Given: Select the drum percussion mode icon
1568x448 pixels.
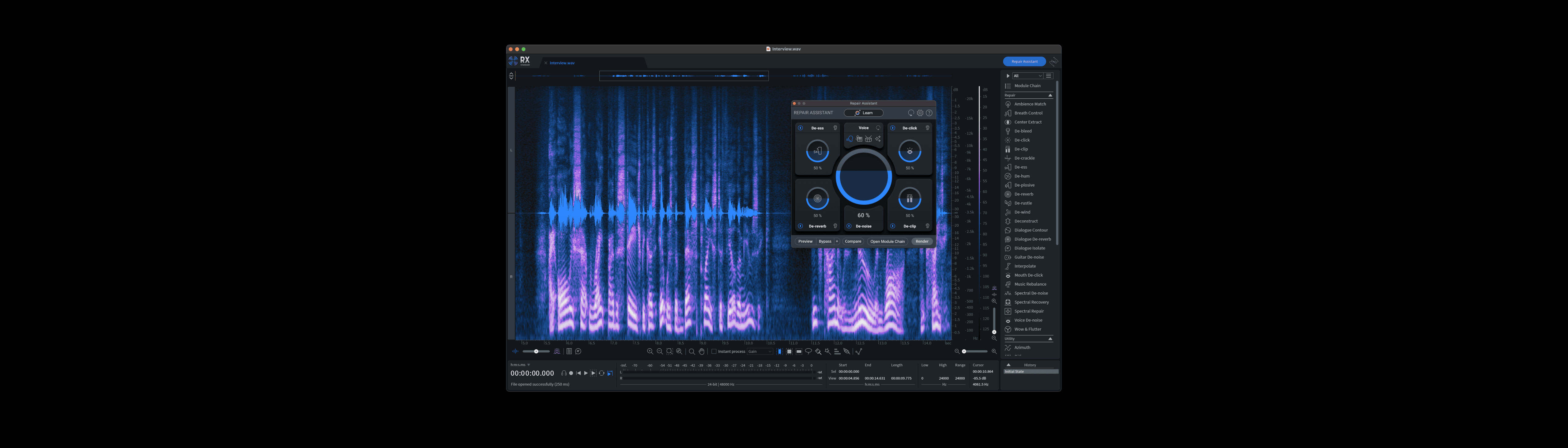Looking at the screenshot, I should click(869, 139).
